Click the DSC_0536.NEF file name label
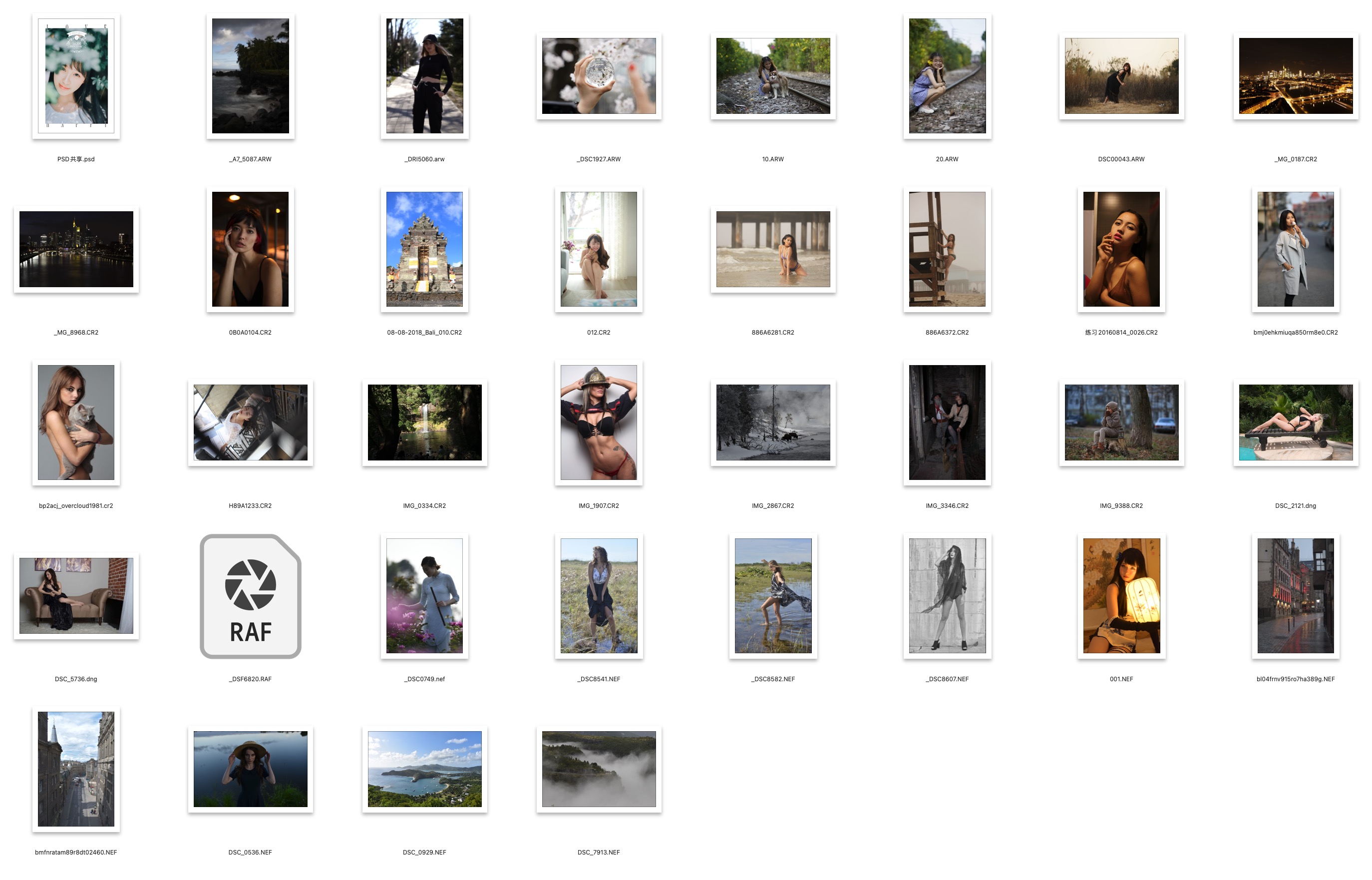Viewport: 1372px width, 880px height. [x=250, y=852]
